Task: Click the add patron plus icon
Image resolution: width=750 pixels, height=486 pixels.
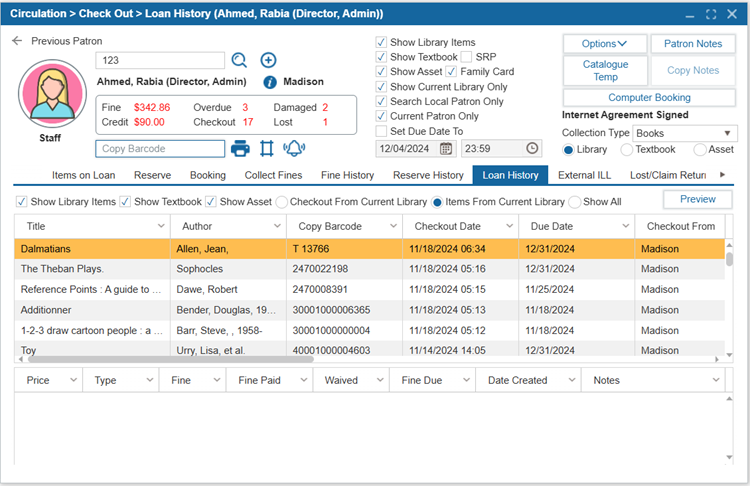Action: 268,60
